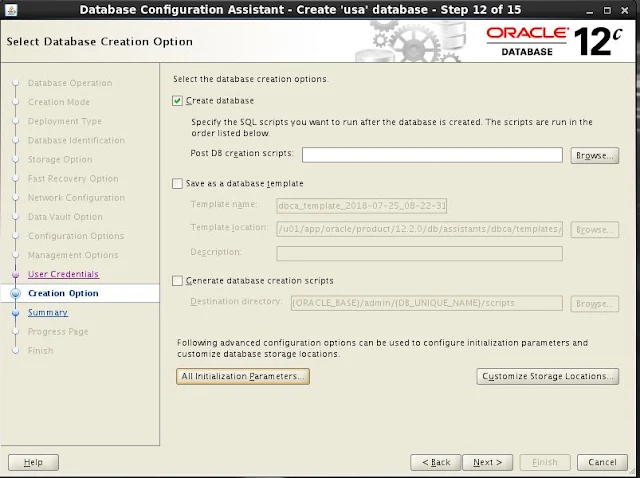This screenshot has height=478, width=640.
Task: Open Customize Storage Locations dialog
Action: 548,376
